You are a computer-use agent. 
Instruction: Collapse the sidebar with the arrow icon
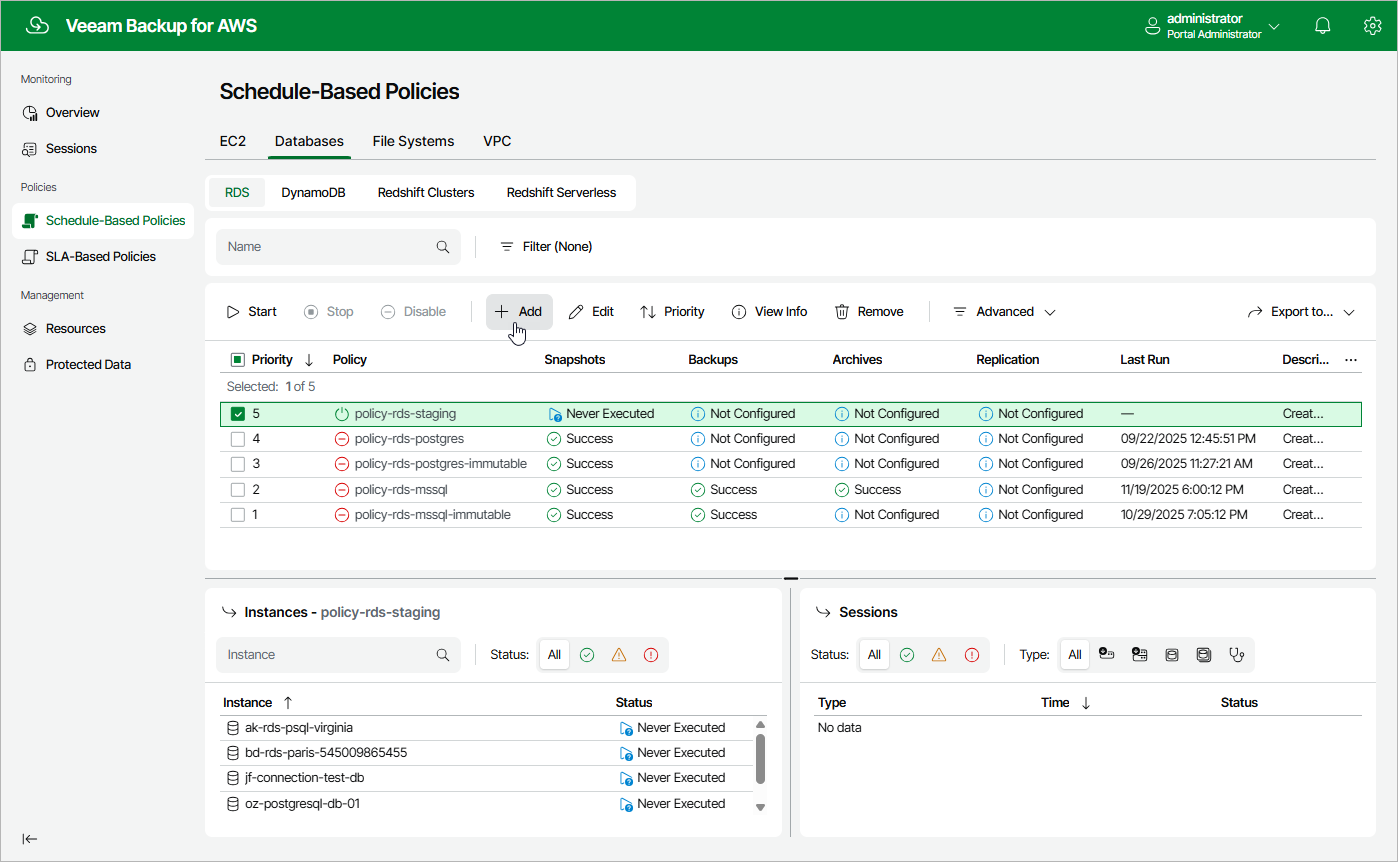click(x=30, y=839)
